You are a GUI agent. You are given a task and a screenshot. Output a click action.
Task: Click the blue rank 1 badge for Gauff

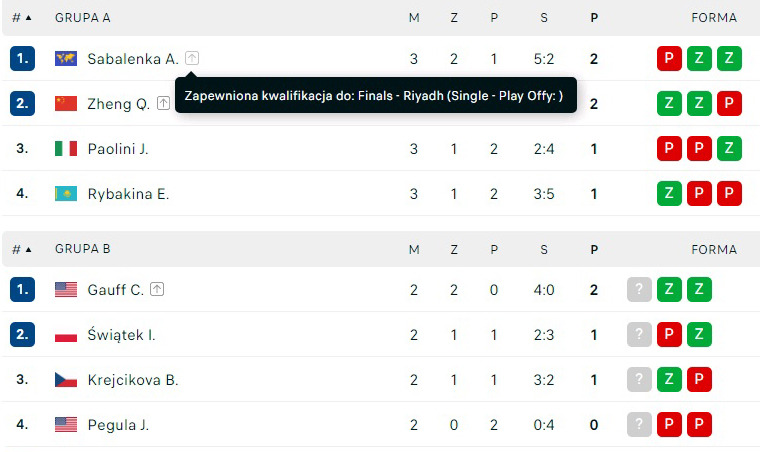22,290
